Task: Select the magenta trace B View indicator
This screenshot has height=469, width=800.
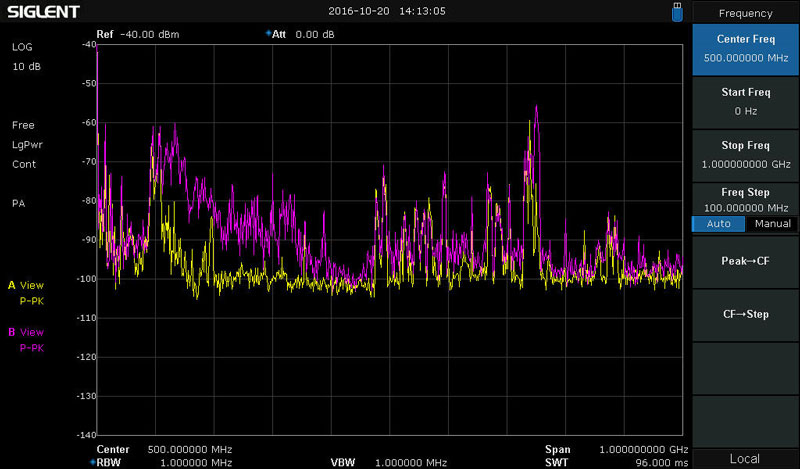Action: click(x=26, y=332)
